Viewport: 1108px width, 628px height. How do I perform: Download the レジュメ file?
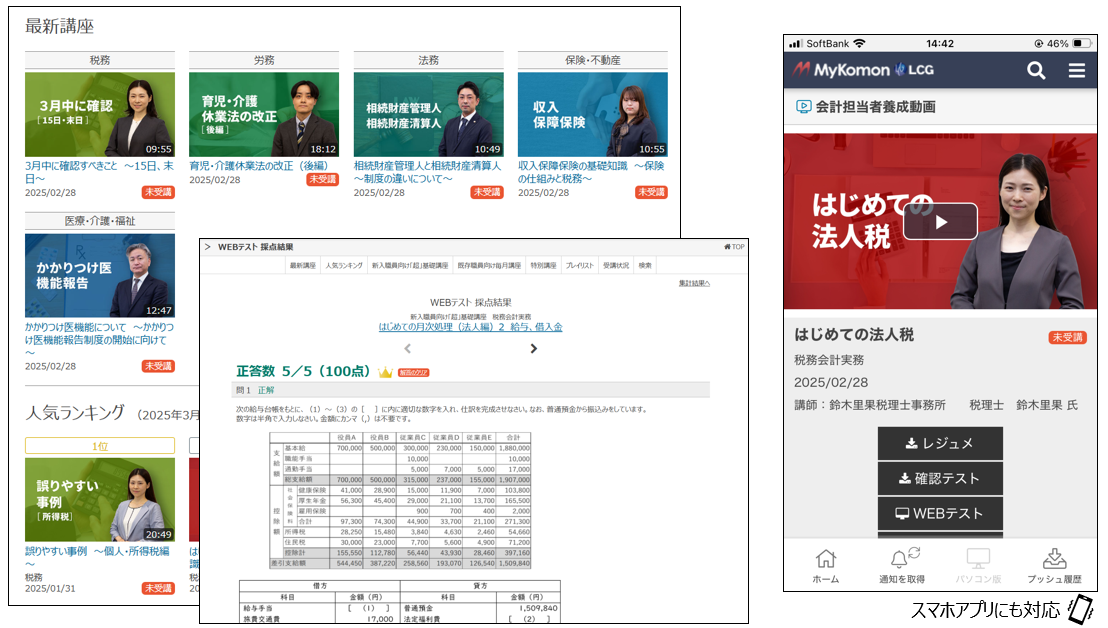(x=939, y=443)
